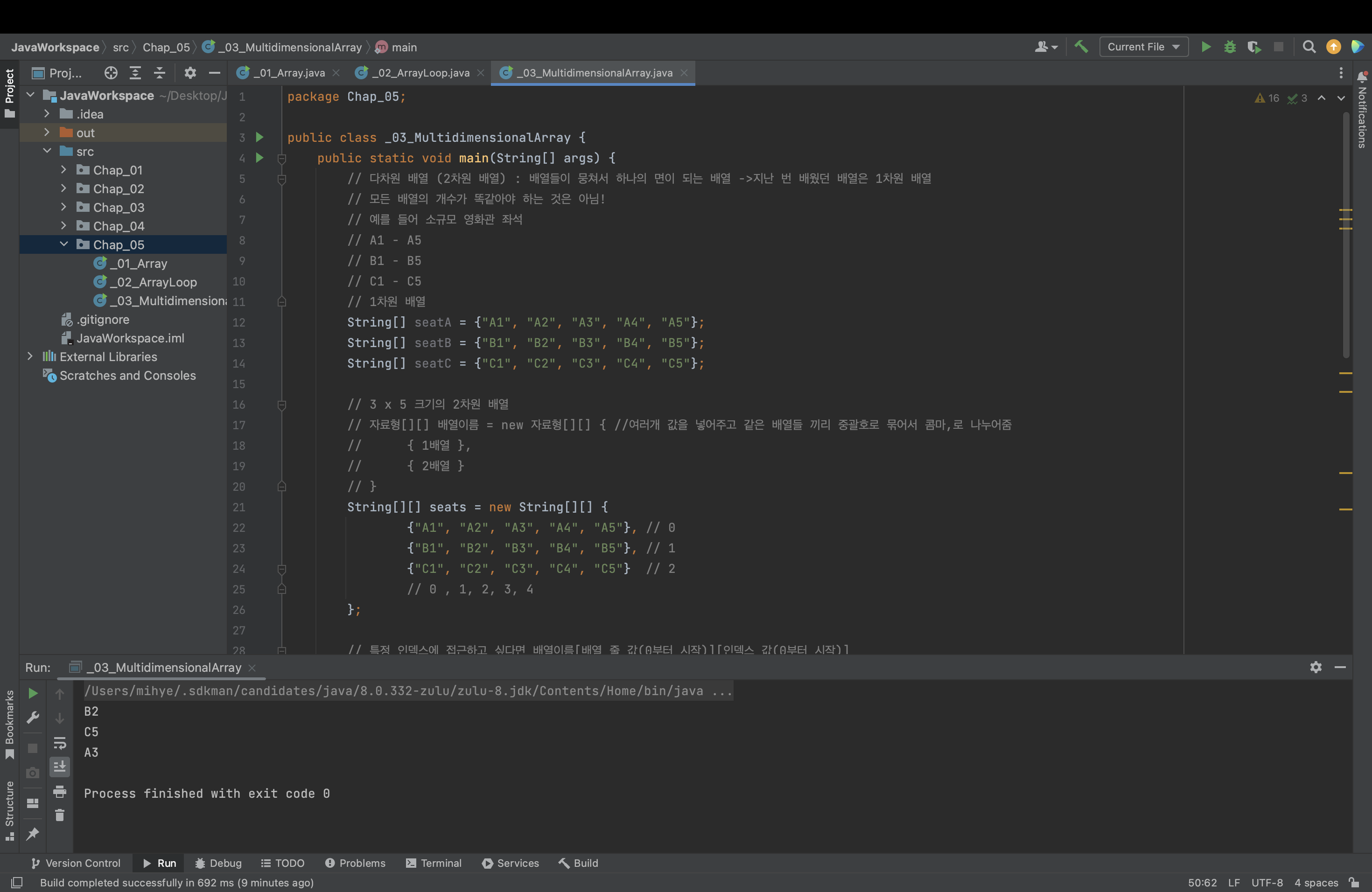
Task: Go to next highlighted error arrow
Action: coord(1341,98)
